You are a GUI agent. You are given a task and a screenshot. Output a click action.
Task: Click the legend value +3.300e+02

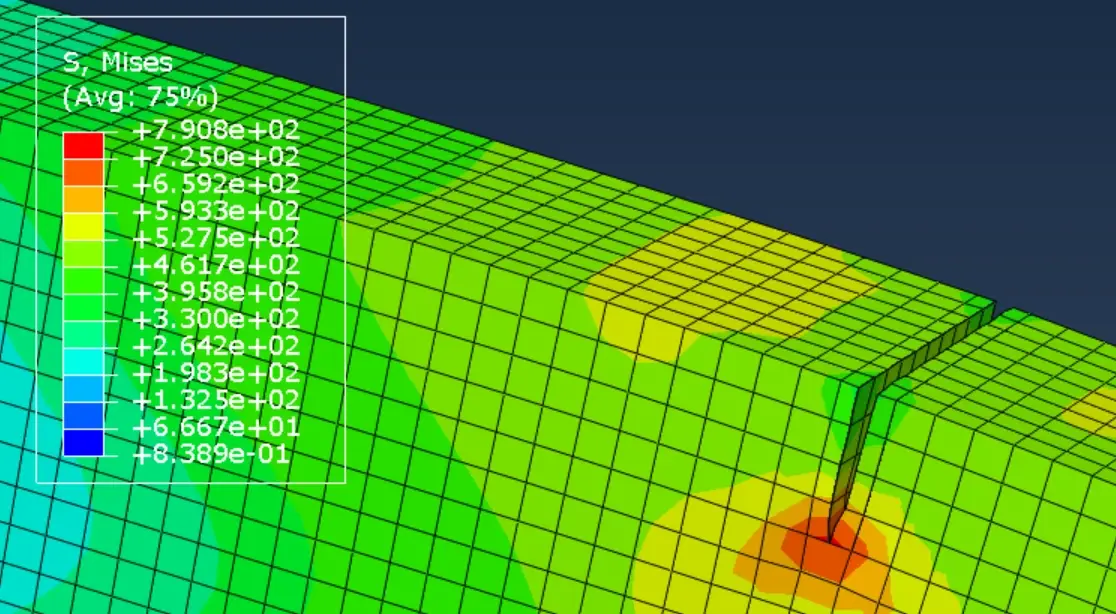216,319
